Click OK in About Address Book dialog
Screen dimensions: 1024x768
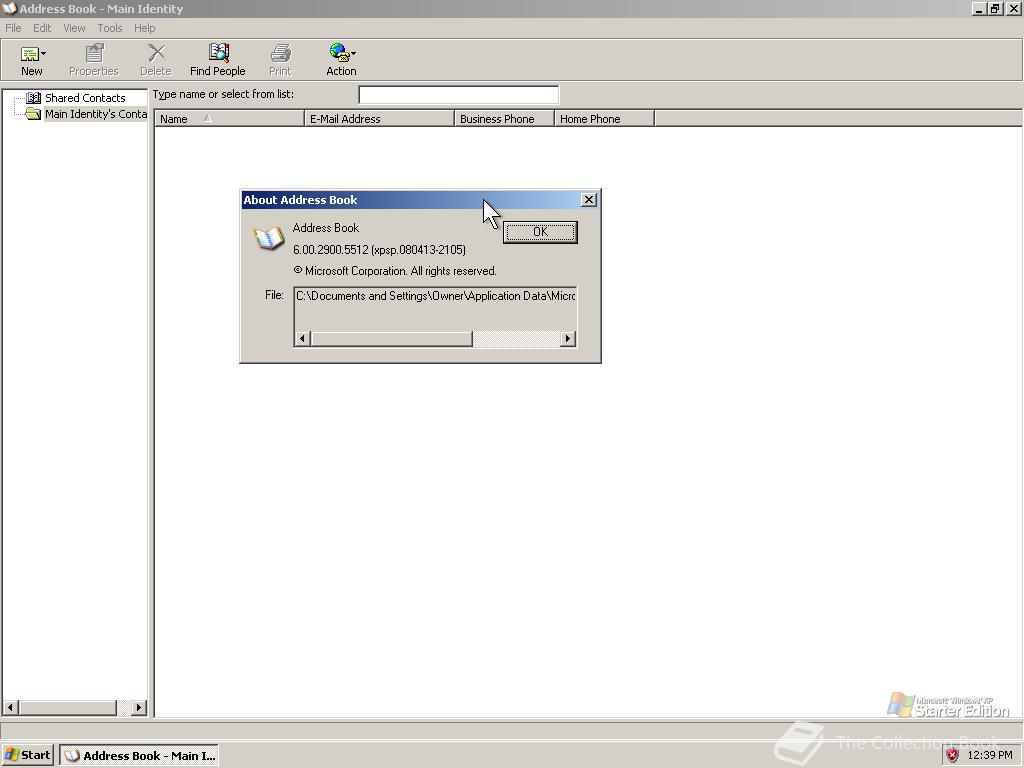(540, 232)
